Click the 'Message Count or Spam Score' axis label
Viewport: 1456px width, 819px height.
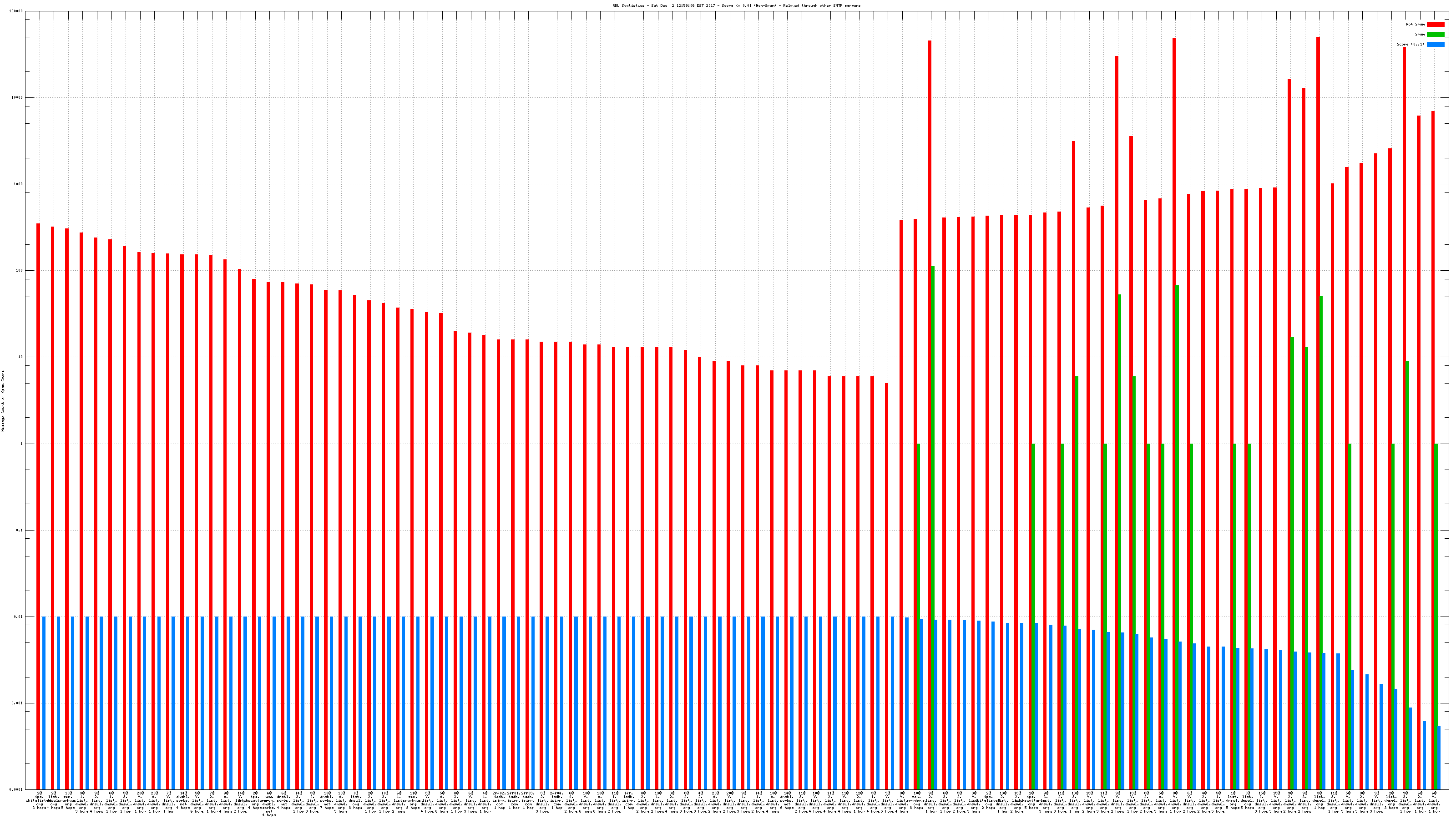pyautogui.click(x=3, y=401)
